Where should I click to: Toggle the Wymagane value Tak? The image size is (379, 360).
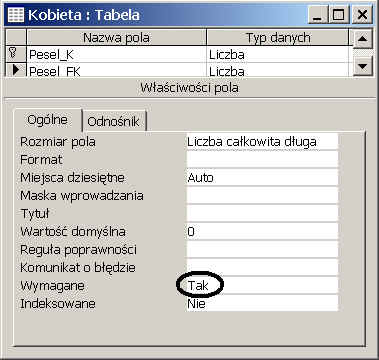point(262,285)
